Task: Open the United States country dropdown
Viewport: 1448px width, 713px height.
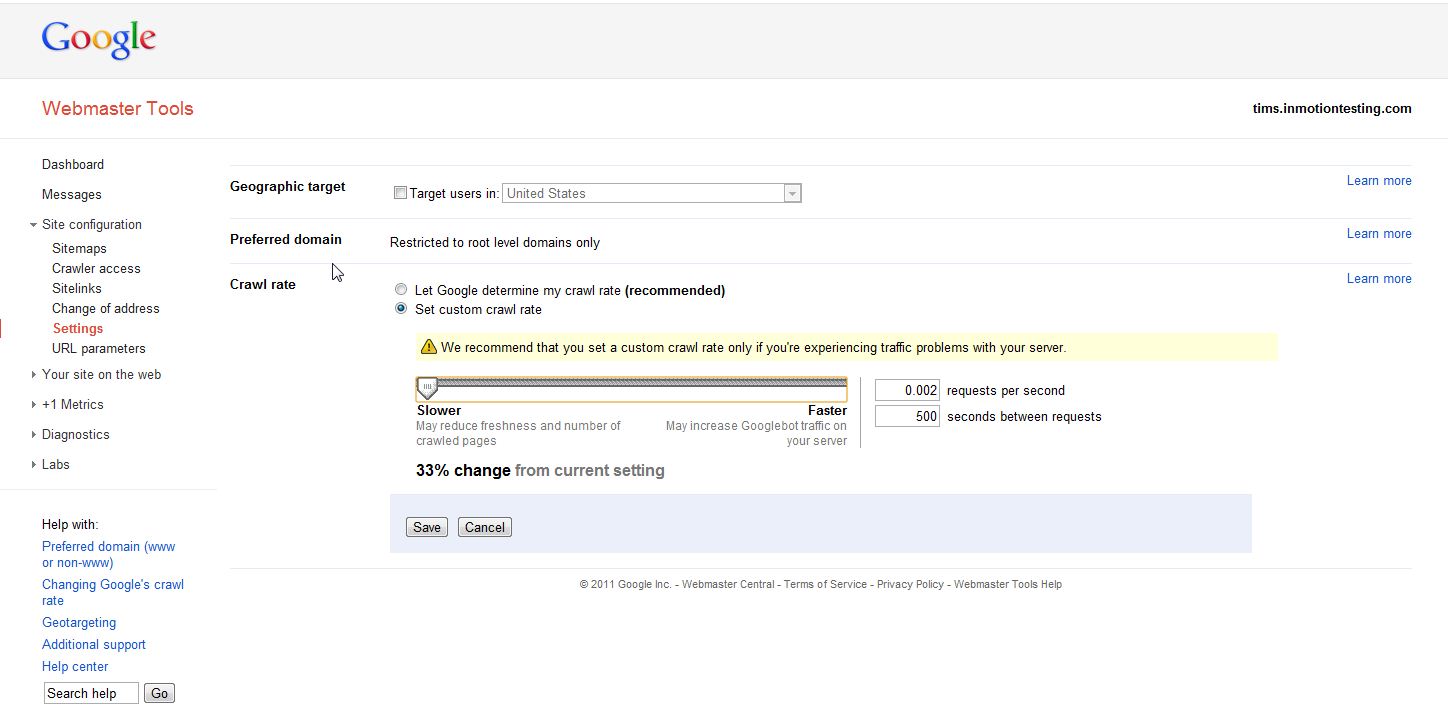Action: [x=652, y=193]
